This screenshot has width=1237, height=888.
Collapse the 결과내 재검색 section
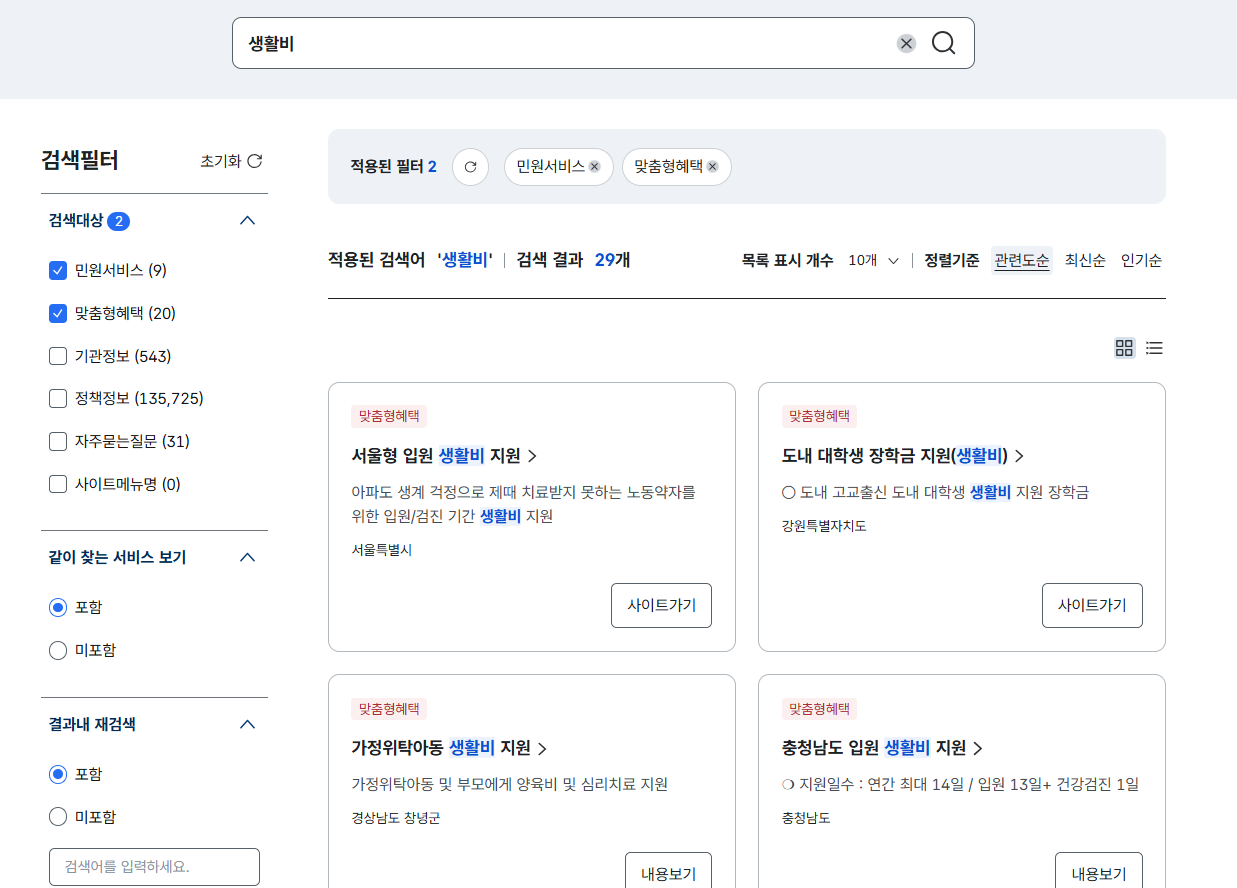(x=247, y=723)
